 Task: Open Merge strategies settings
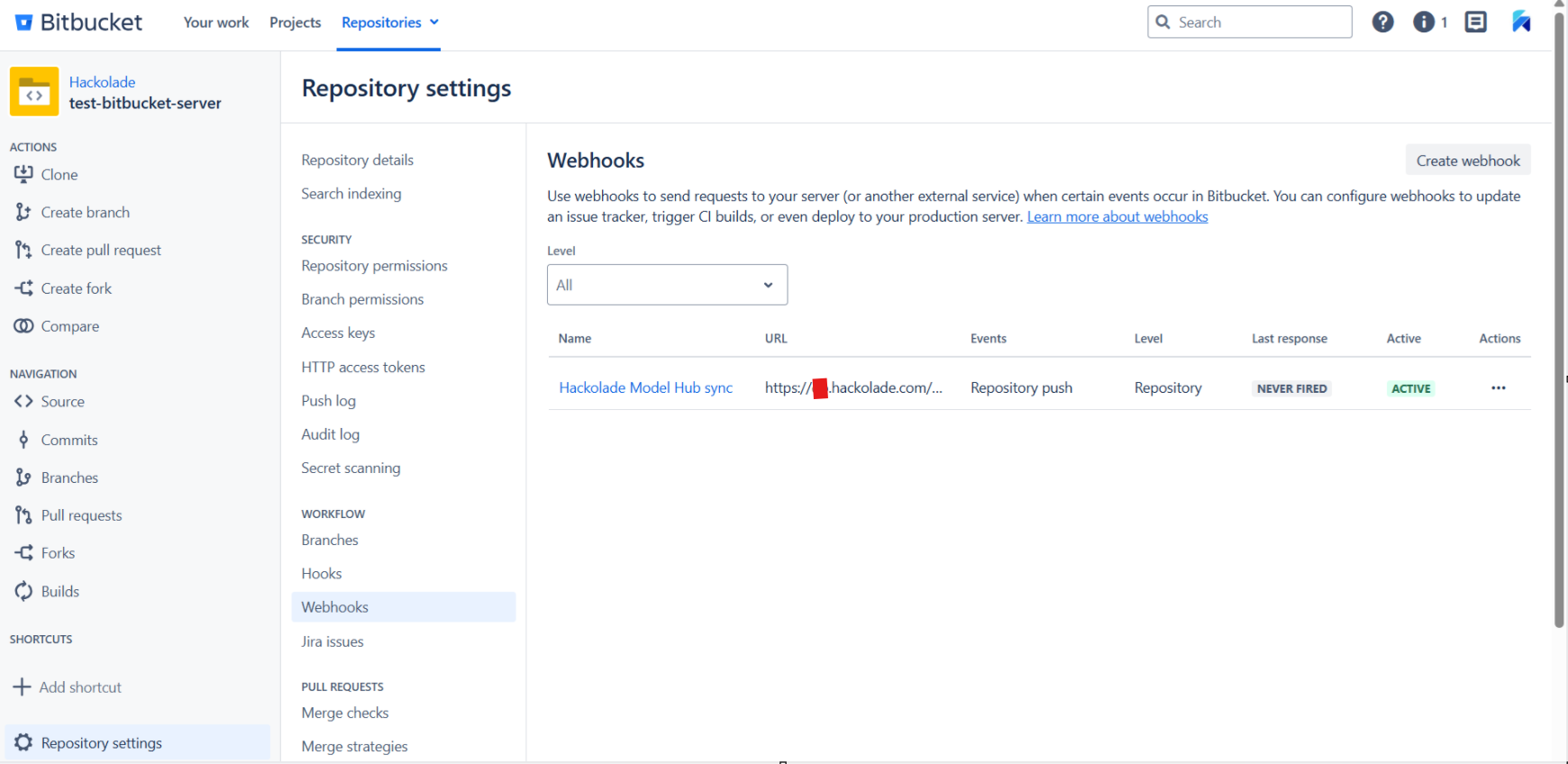354,746
